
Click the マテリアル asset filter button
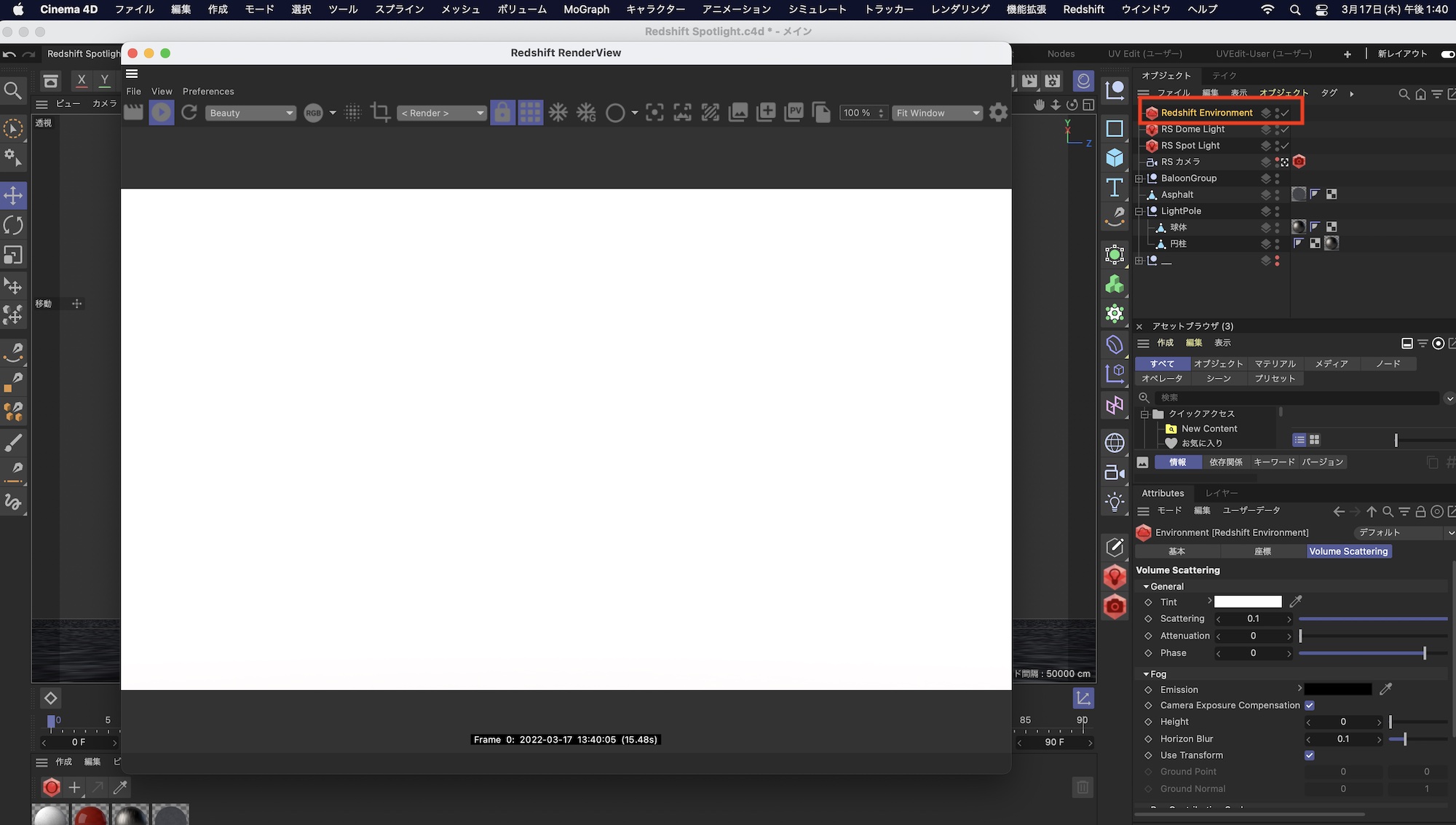1275,363
